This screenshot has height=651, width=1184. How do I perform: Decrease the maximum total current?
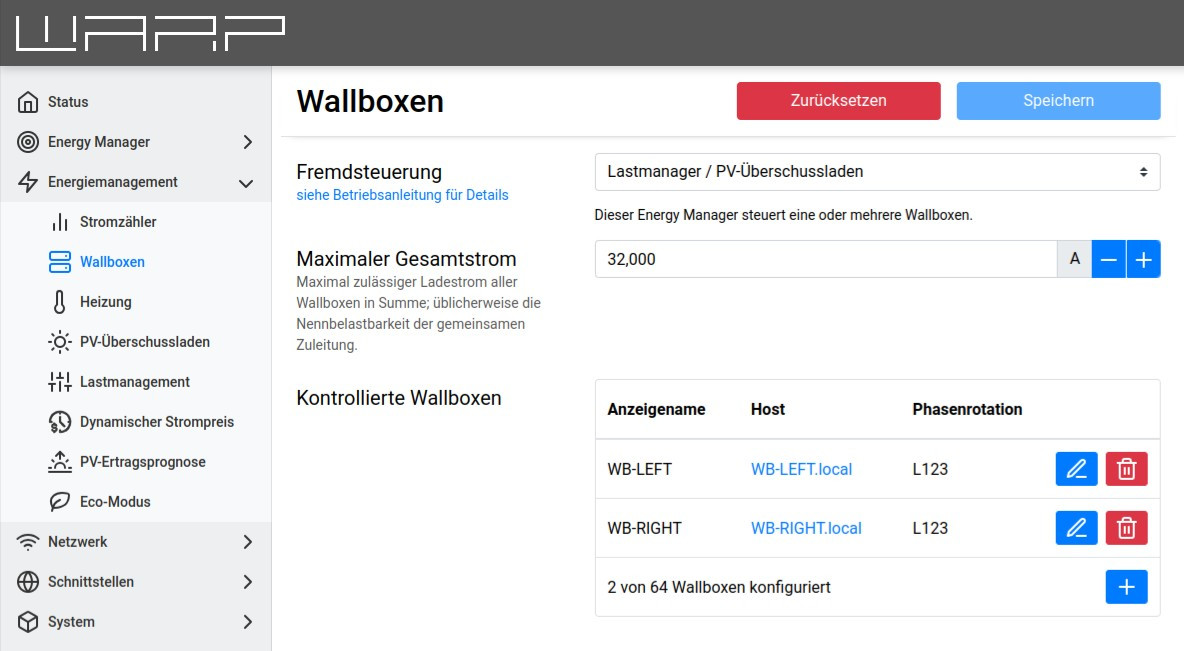[x=1108, y=260]
